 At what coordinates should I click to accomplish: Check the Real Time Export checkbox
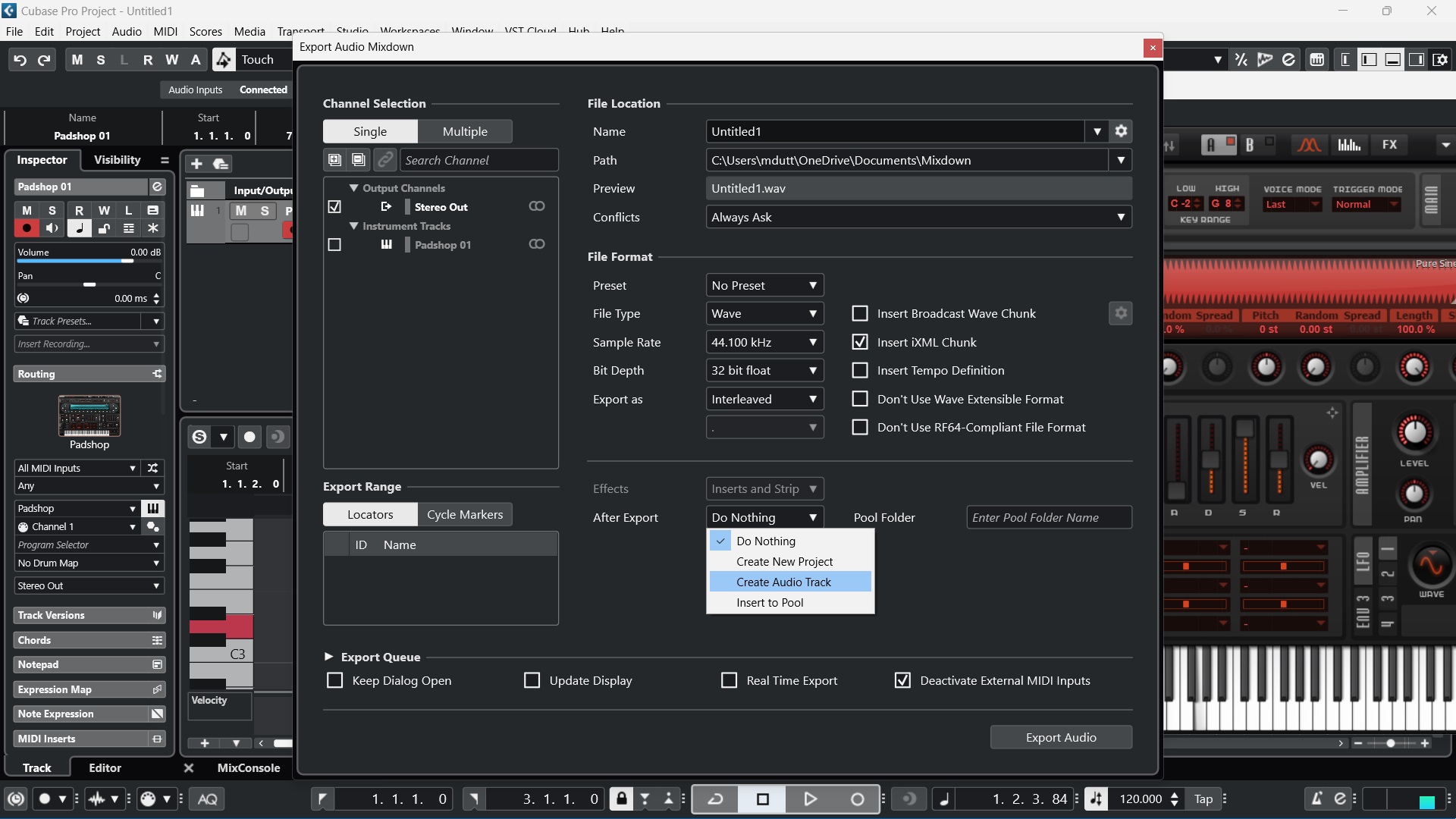pyautogui.click(x=729, y=680)
